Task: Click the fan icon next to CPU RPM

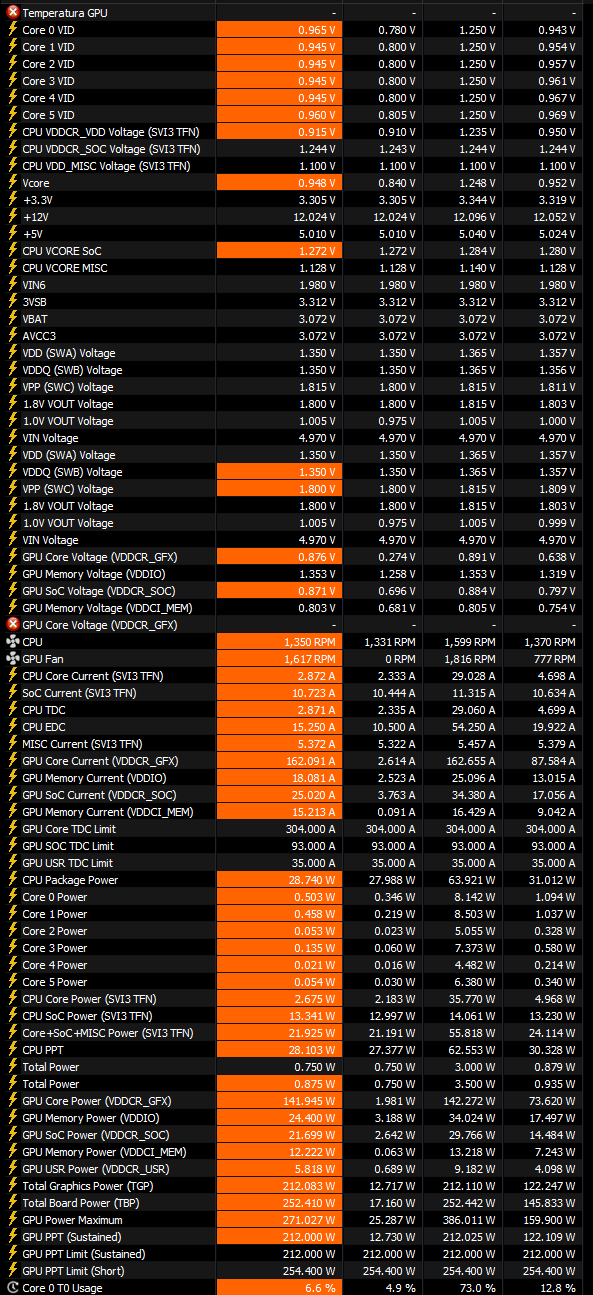Action: click(x=13, y=642)
